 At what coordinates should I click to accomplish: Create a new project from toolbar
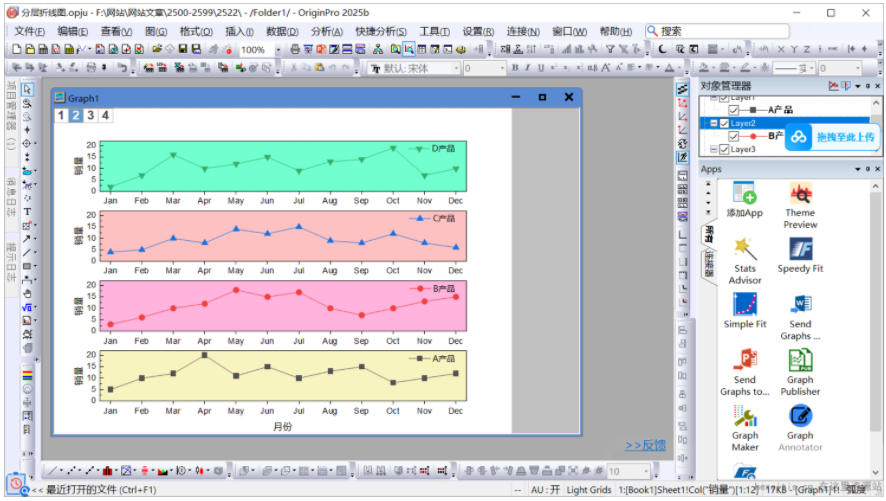point(17,49)
